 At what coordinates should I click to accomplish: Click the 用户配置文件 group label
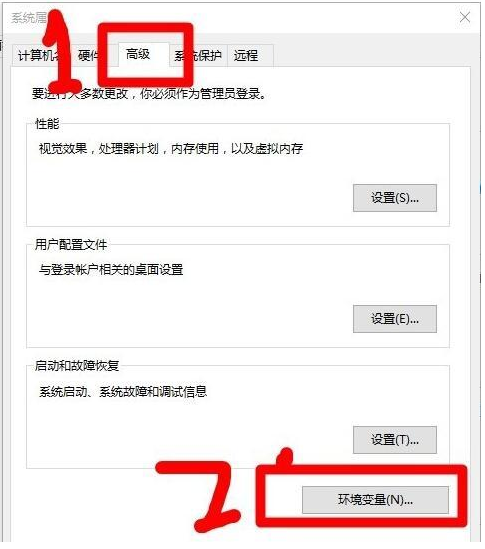tap(71, 244)
